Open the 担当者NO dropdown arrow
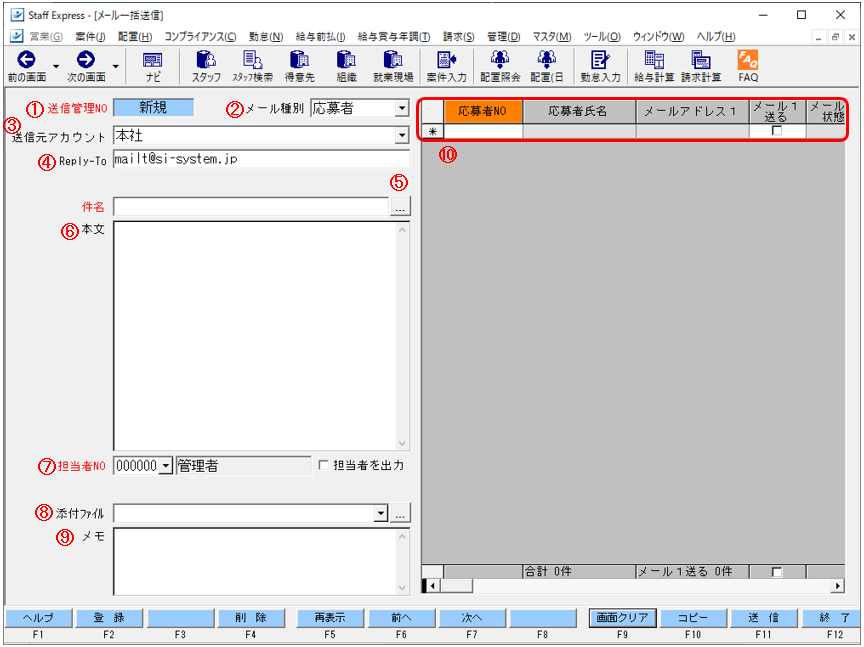 click(166, 466)
